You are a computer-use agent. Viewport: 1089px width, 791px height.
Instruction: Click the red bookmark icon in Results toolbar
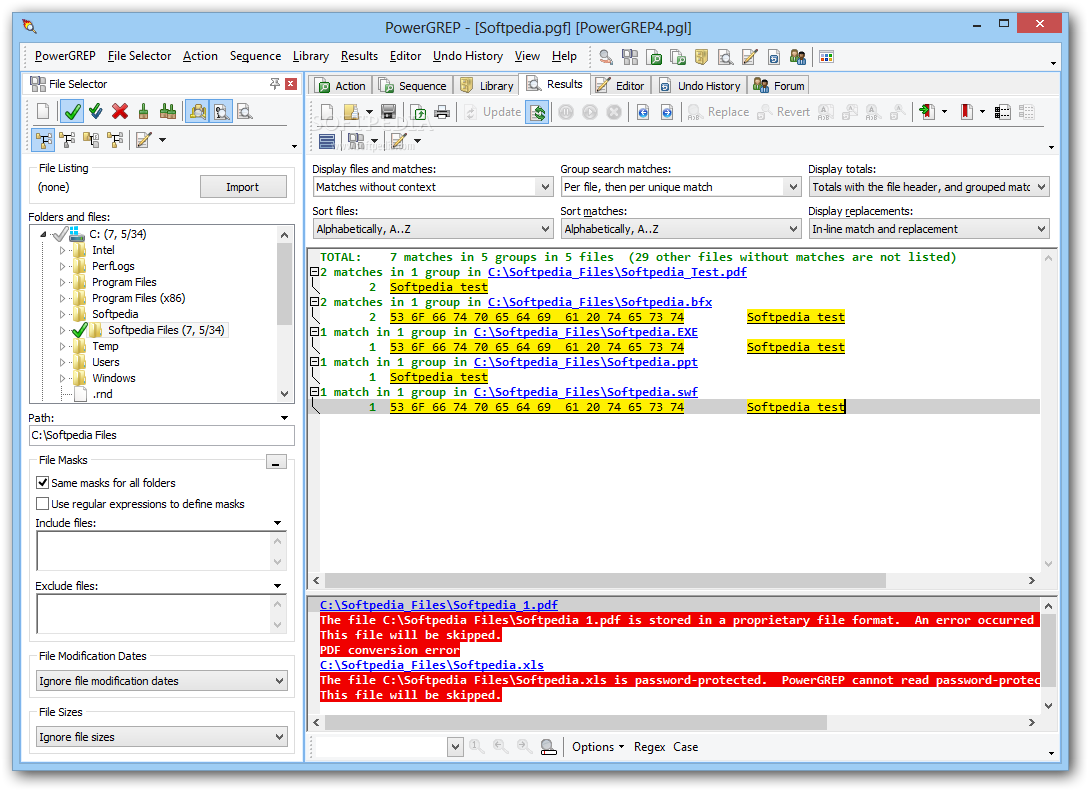[x=966, y=112]
